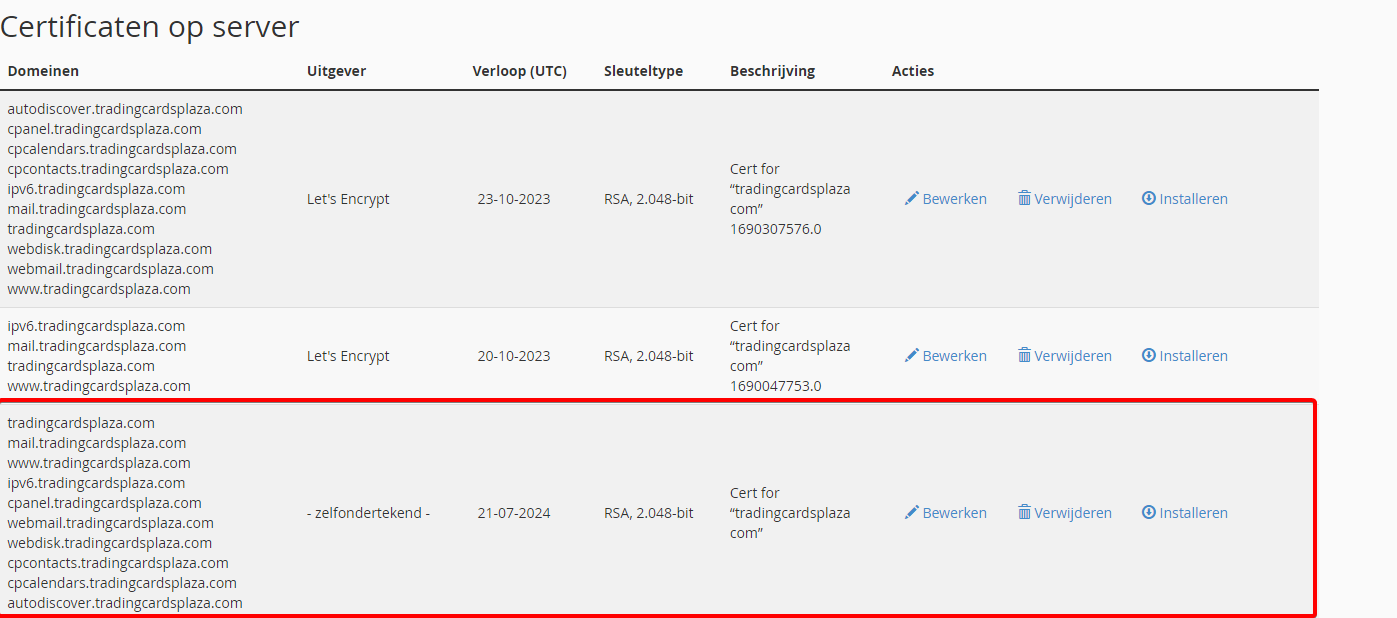Click pencil icon for Let's Encrypt 23-10-2023 certificate
1397x618 pixels.
[x=911, y=199]
